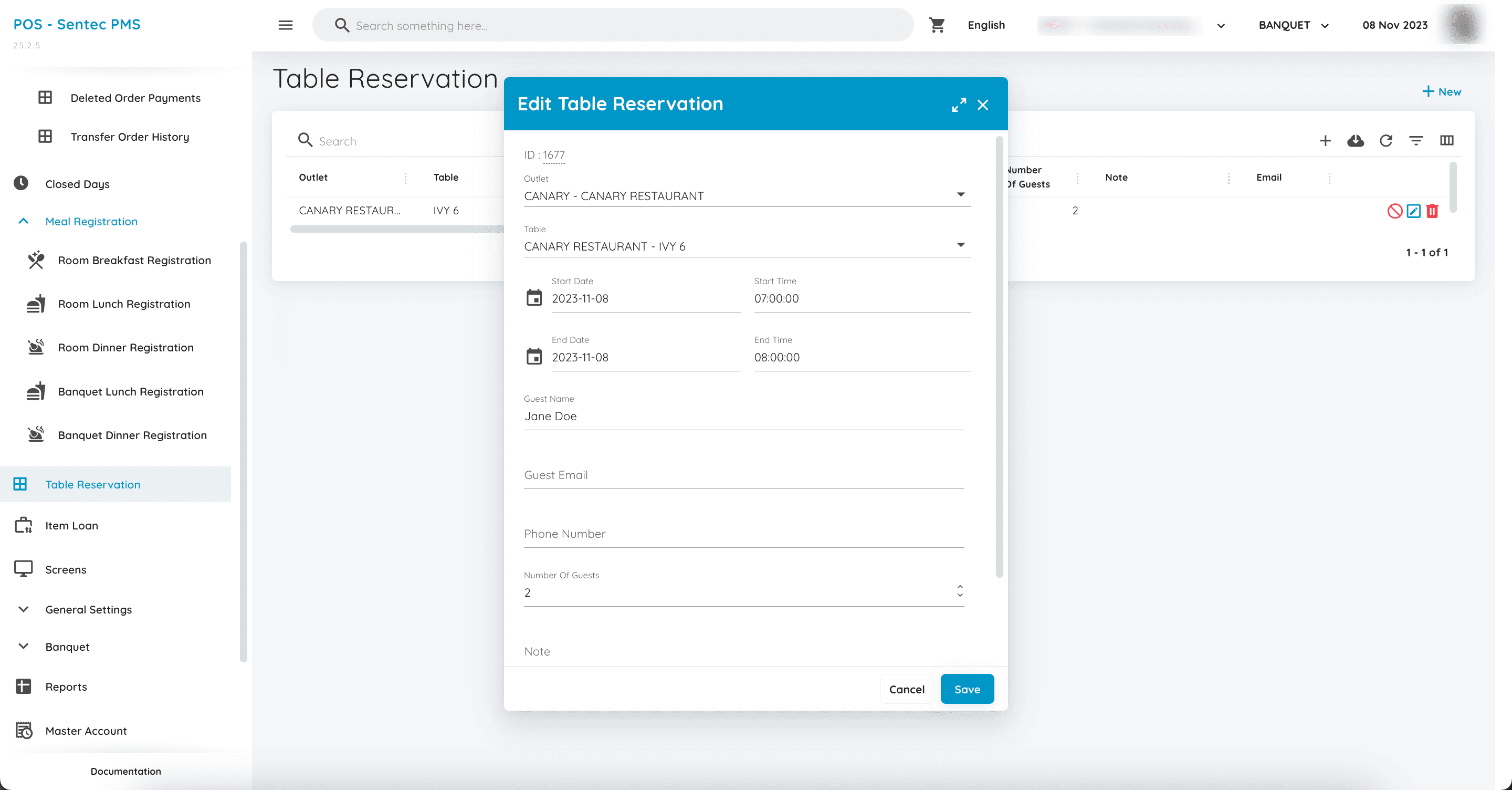Image resolution: width=1512 pixels, height=790 pixels.
Task: Open the Documentation link
Action: tap(125, 771)
